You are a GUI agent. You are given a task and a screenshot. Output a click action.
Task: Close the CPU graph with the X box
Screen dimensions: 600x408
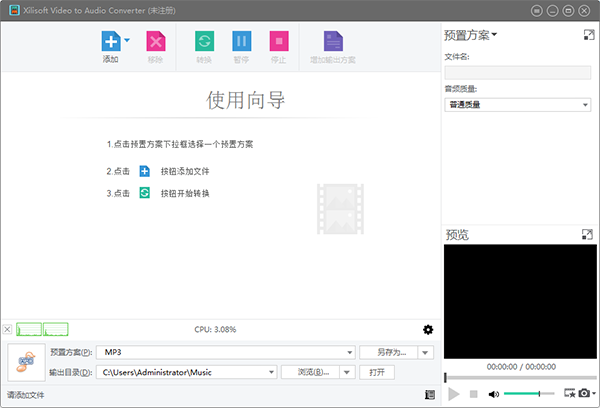tap(7, 329)
